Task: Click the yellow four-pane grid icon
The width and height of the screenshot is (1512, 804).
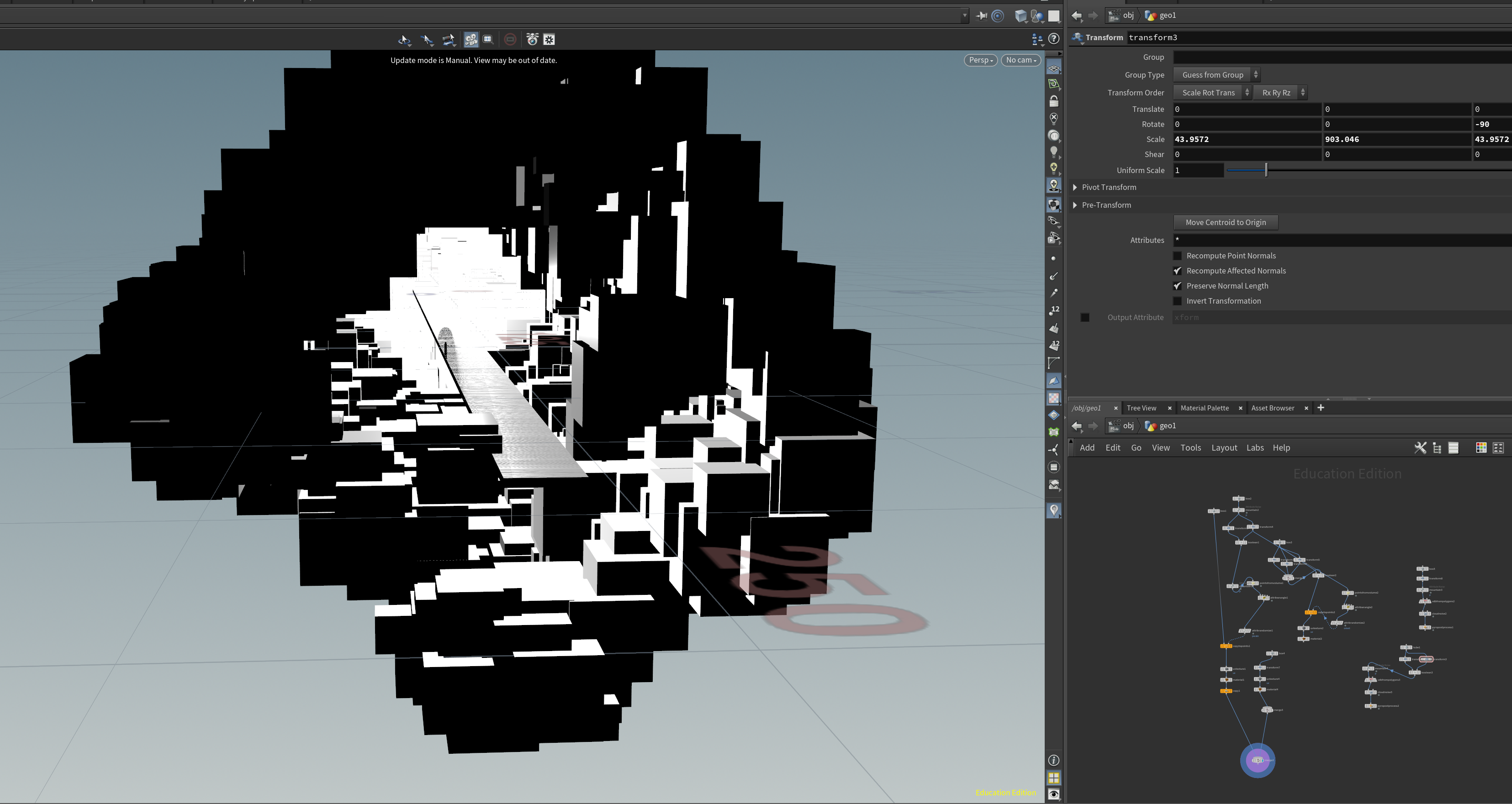Action: (1053, 778)
